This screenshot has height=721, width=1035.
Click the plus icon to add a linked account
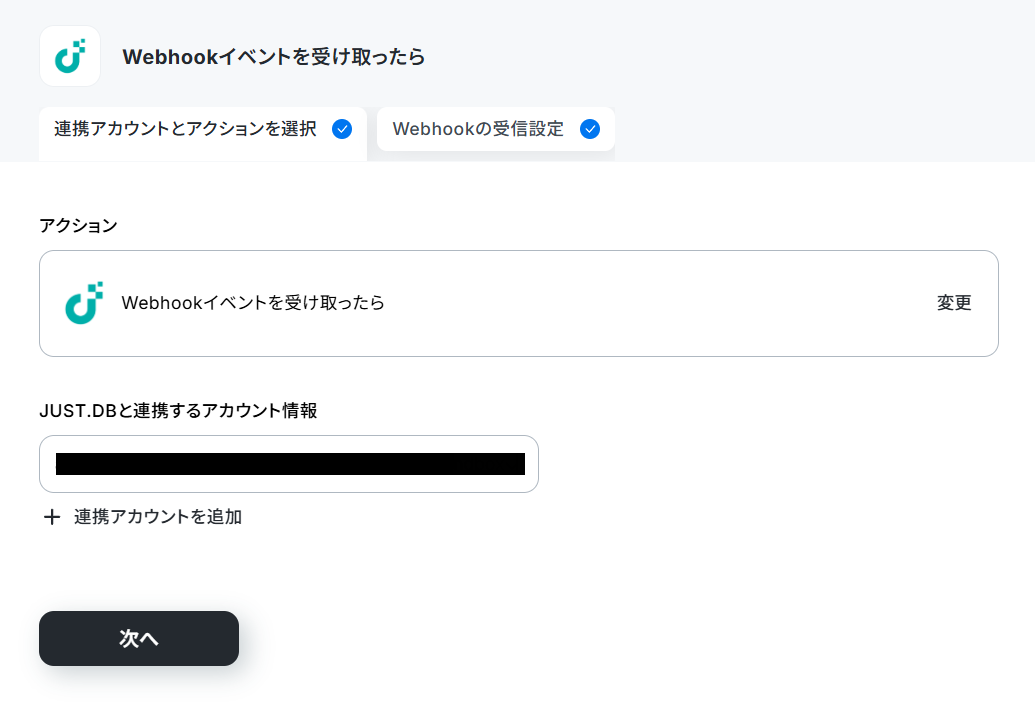[x=51, y=517]
